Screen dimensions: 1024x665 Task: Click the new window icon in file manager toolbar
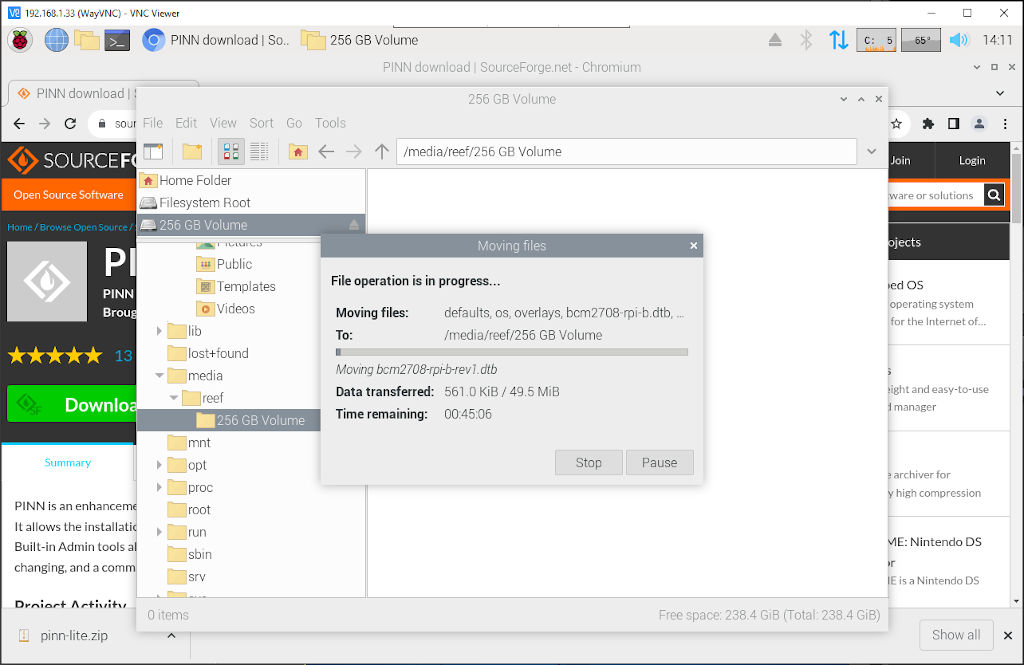[153, 152]
